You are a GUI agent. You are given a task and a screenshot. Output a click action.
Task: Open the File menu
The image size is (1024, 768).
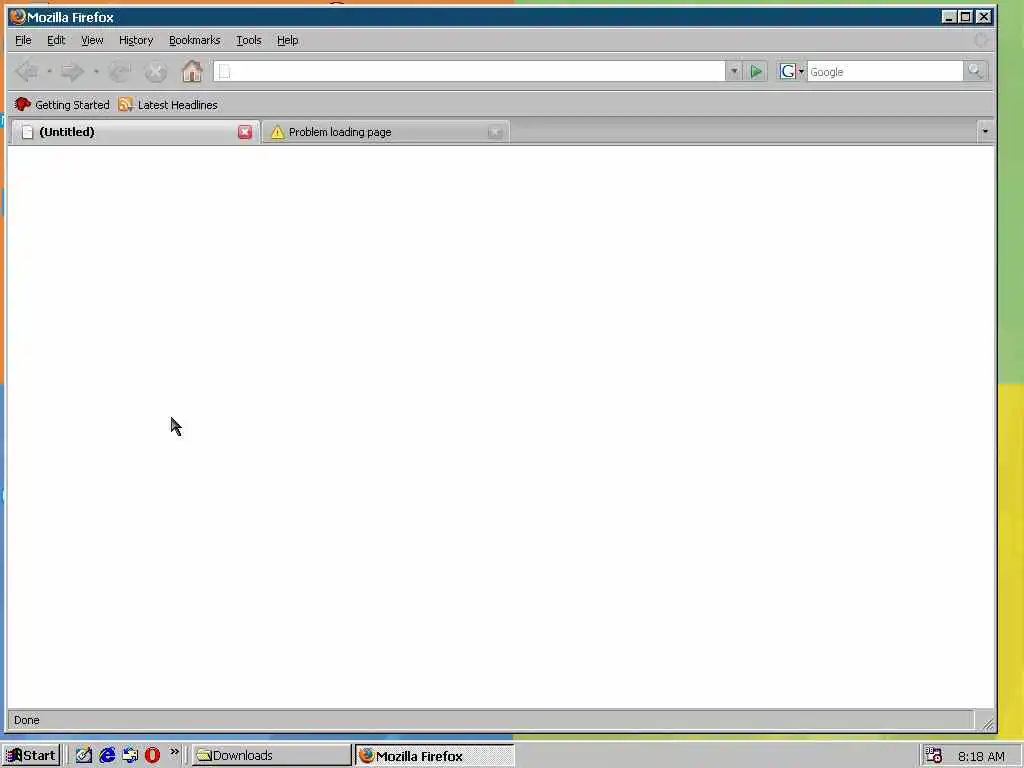coord(23,40)
